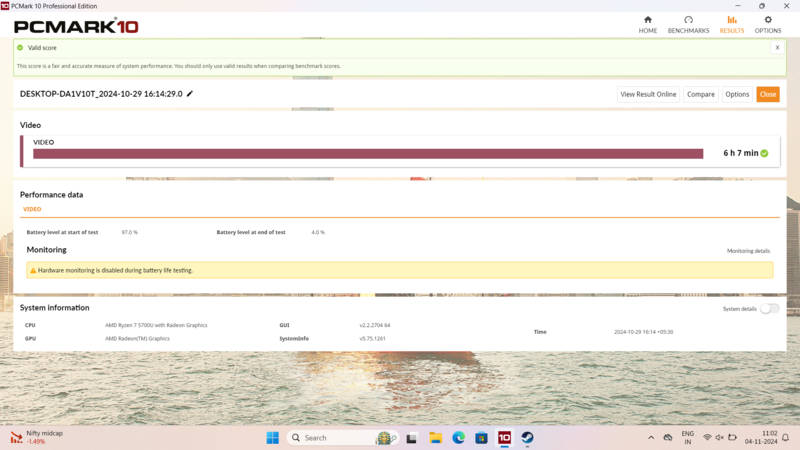Edit the result name with pencil icon

point(190,93)
